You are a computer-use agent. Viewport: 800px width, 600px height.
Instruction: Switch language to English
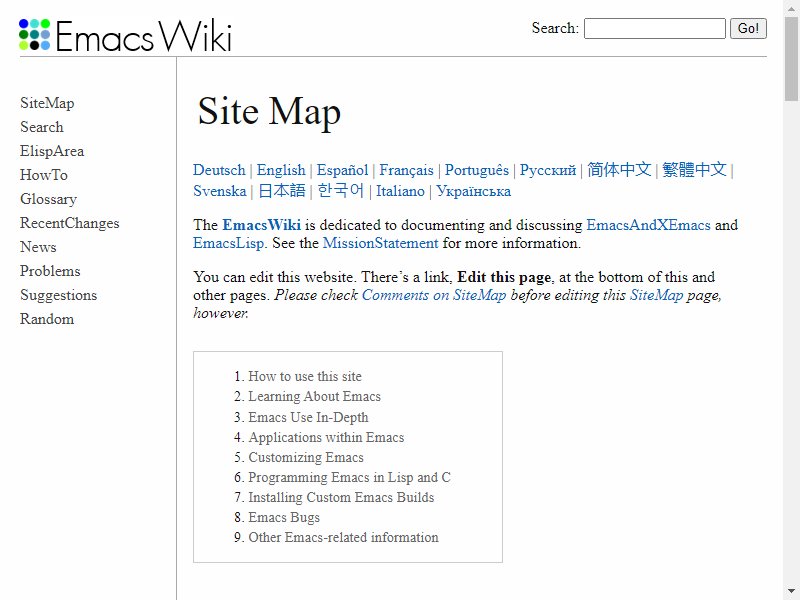click(281, 170)
